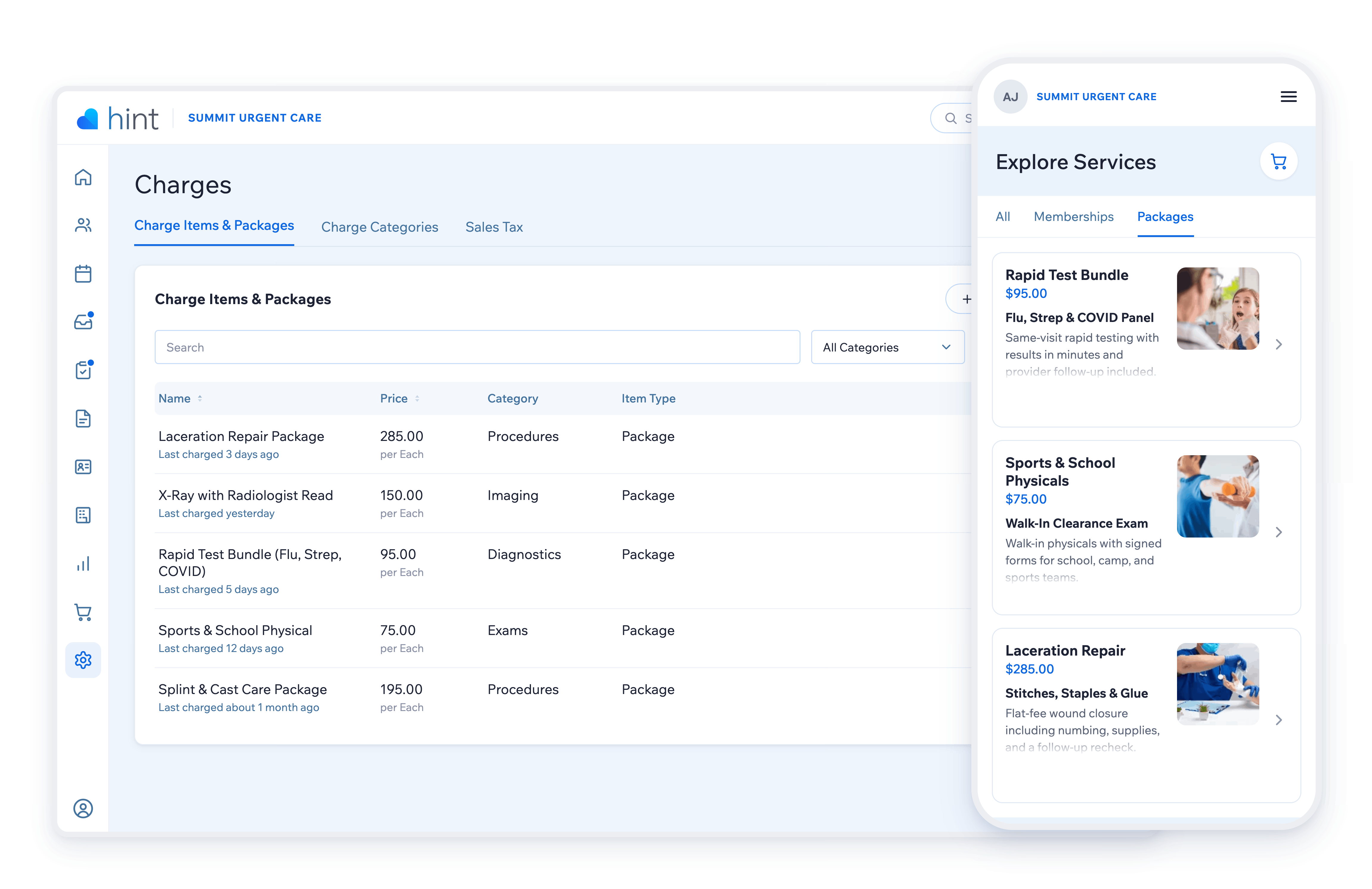The width and height of the screenshot is (1372, 889).
Task: Switch to Charge Items & Packages tab
Action: [x=214, y=225]
